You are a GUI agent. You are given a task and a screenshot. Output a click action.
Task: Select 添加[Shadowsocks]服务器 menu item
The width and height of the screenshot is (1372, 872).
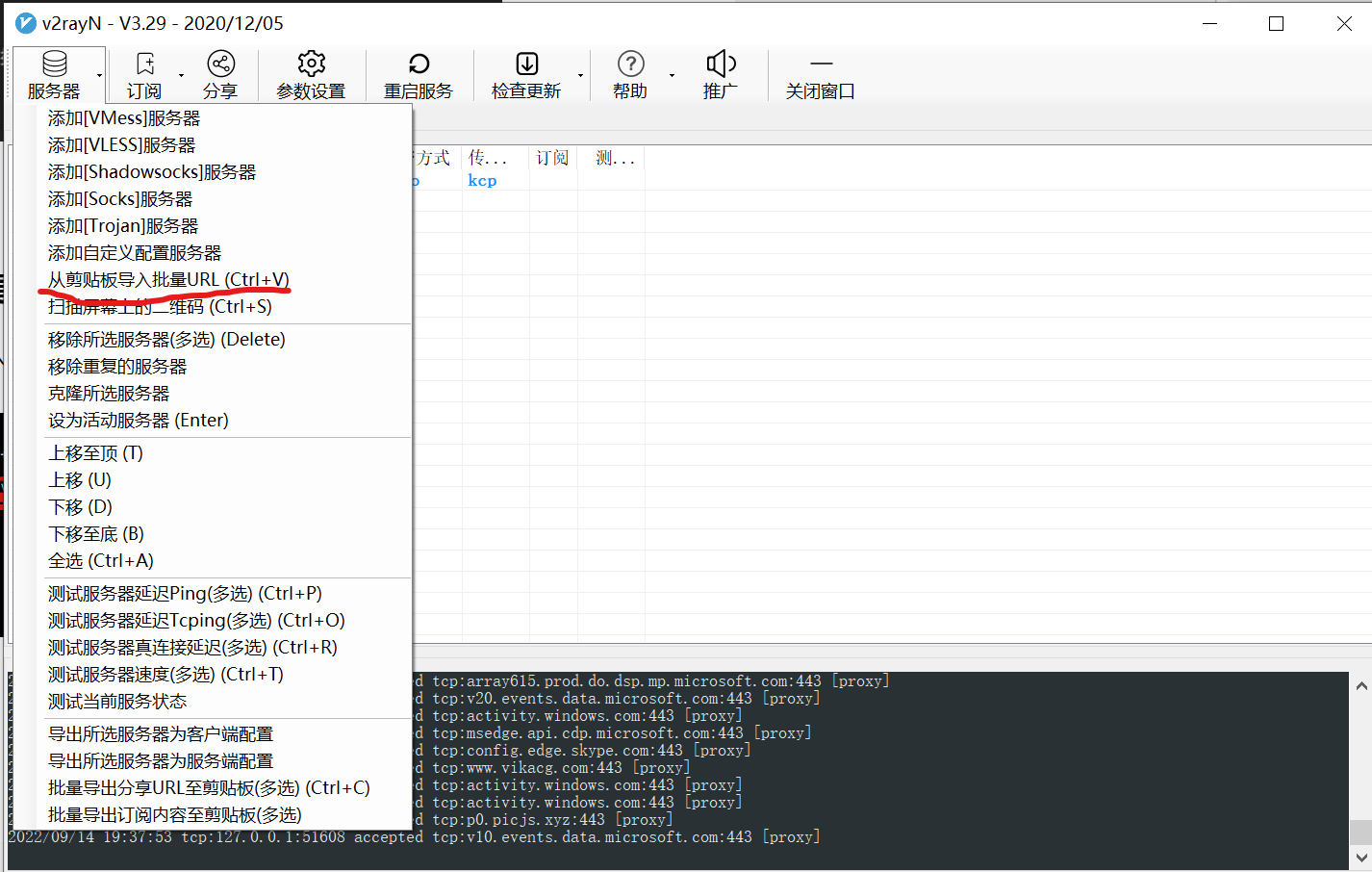tap(152, 172)
